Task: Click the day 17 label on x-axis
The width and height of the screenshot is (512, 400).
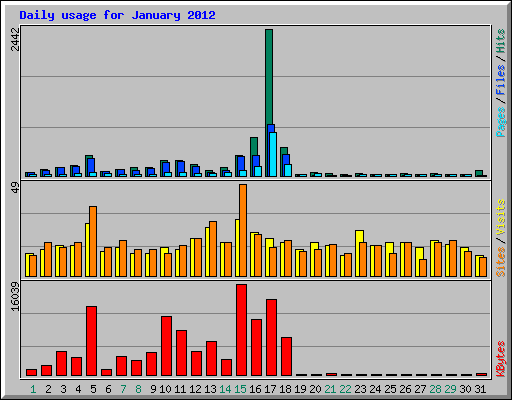Action: click(x=270, y=389)
